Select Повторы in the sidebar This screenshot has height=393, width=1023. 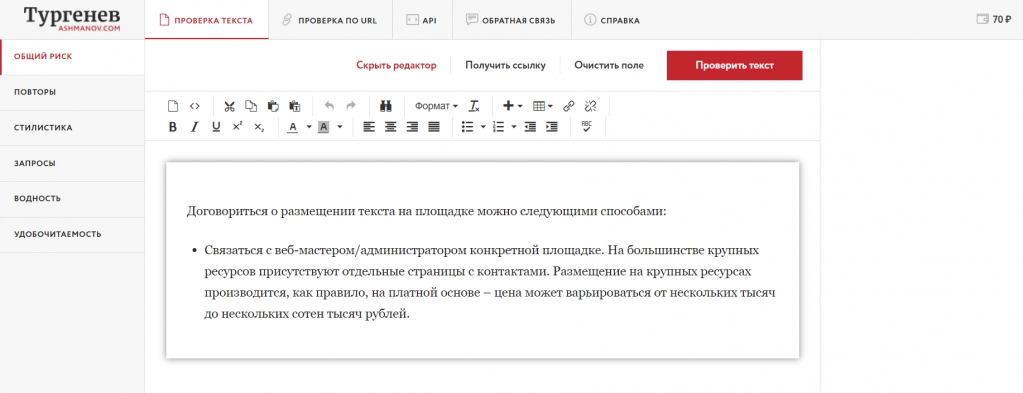(72, 92)
